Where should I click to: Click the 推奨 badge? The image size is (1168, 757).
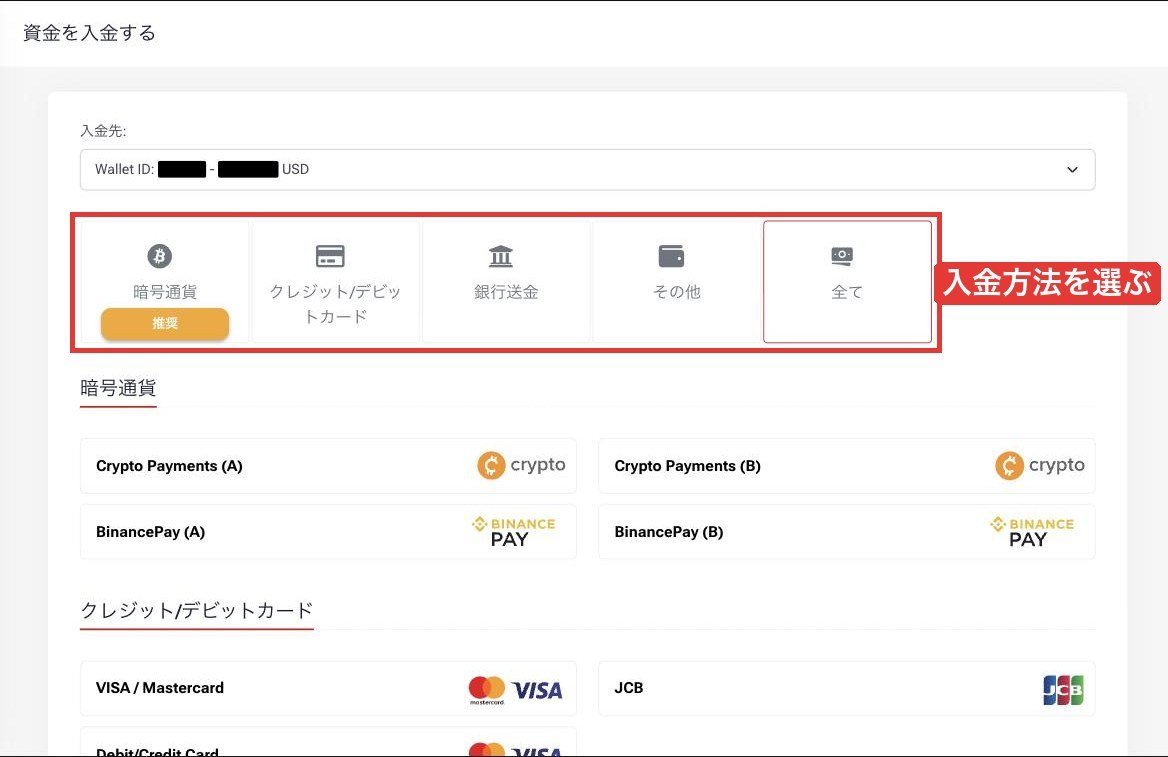165,323
